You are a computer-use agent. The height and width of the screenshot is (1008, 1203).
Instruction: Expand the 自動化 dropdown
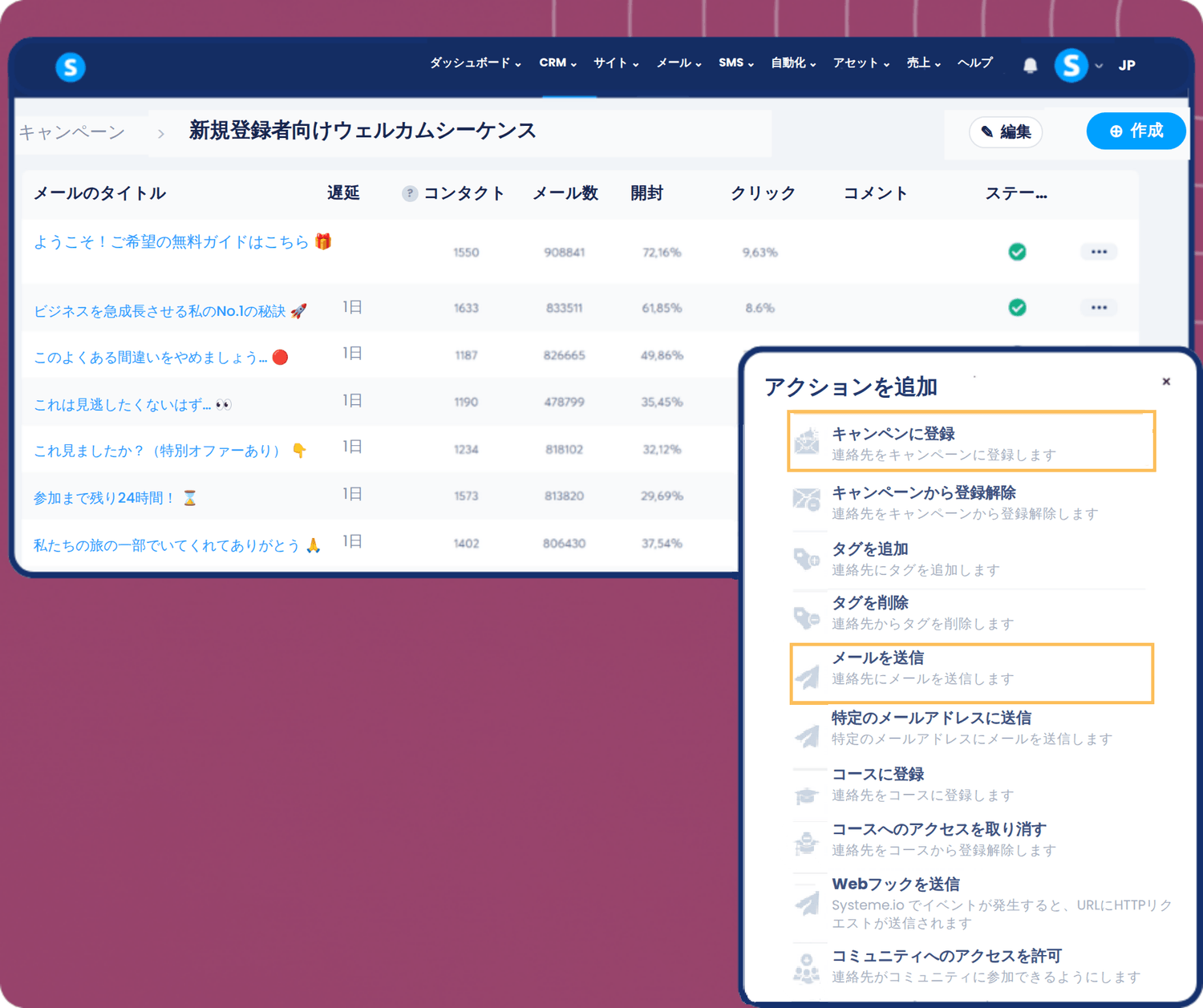[x=794, y=63]
